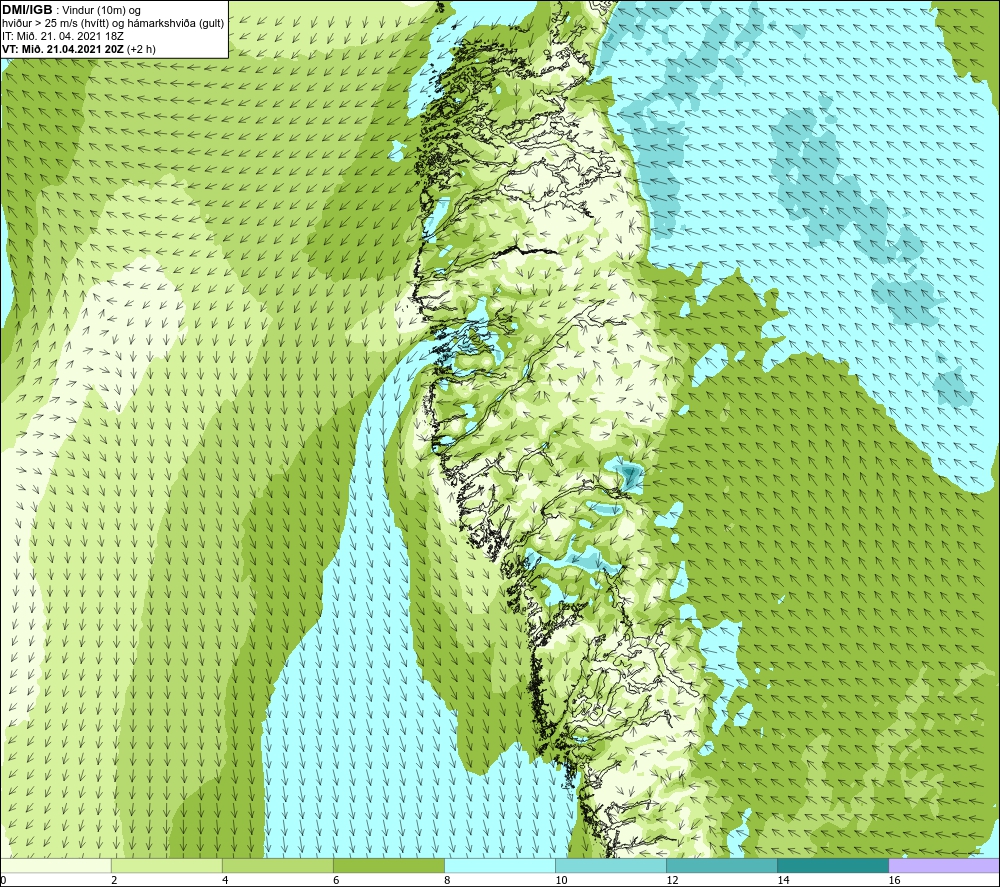Click the legend scale label '8'
This screenshot has height=887, width=1000.
click(447, 880)
